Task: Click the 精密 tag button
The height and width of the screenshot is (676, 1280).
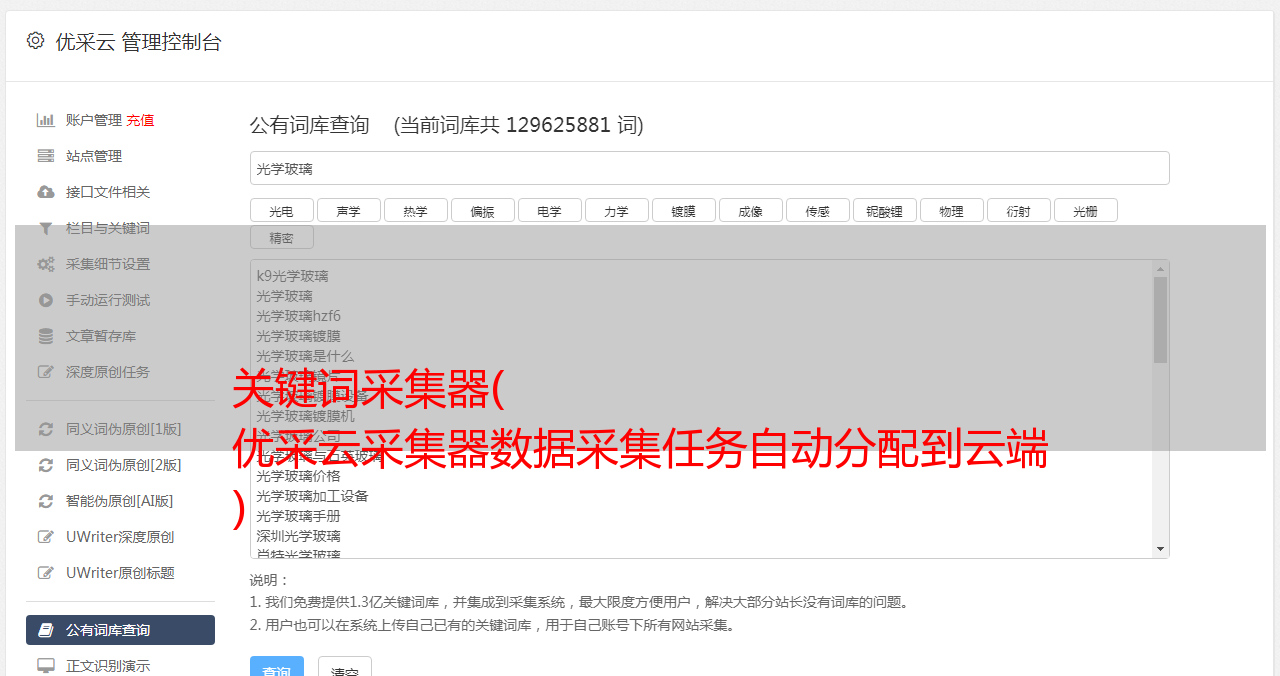Action: 281,237
